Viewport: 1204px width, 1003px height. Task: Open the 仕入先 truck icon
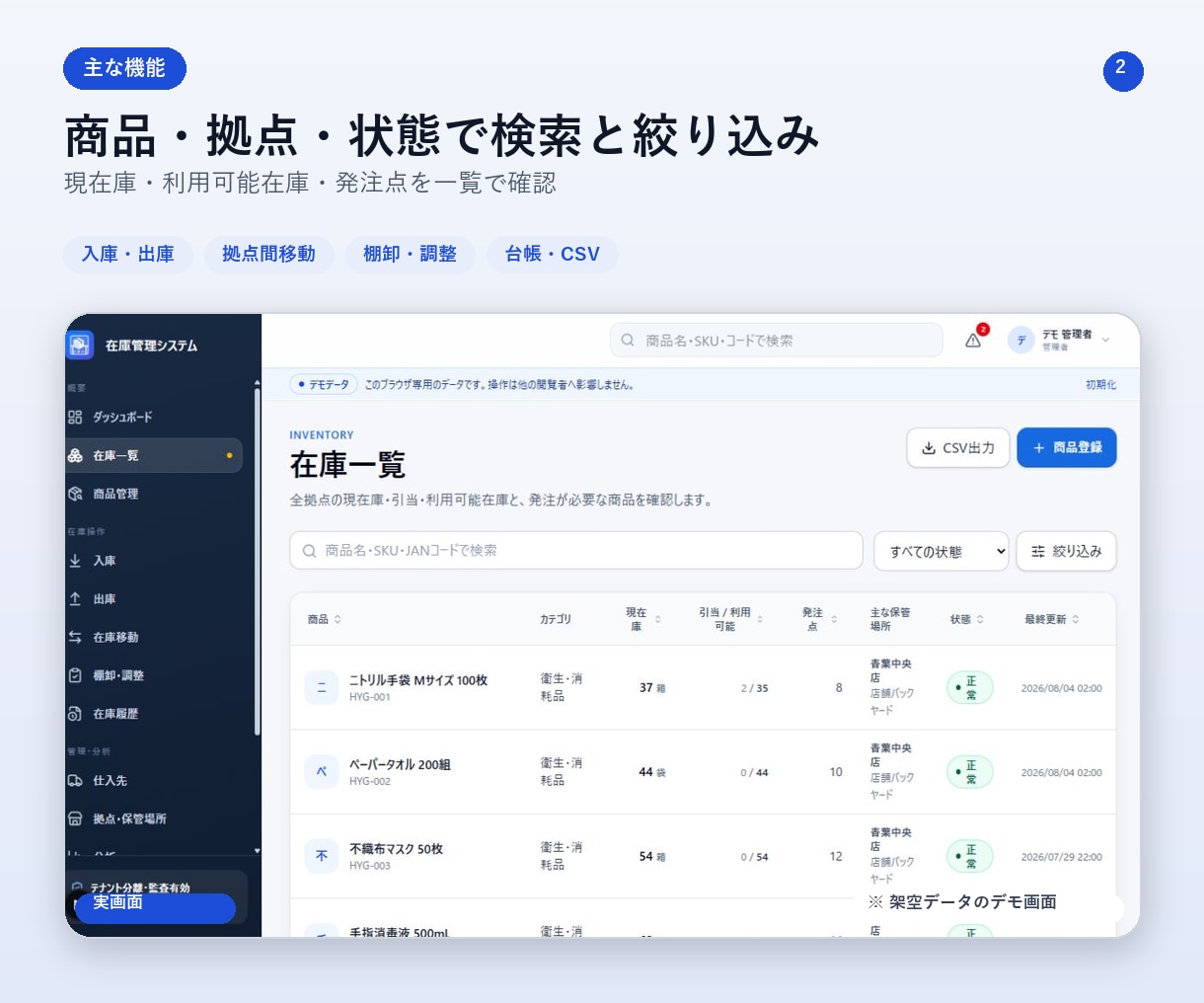(75, 781)
